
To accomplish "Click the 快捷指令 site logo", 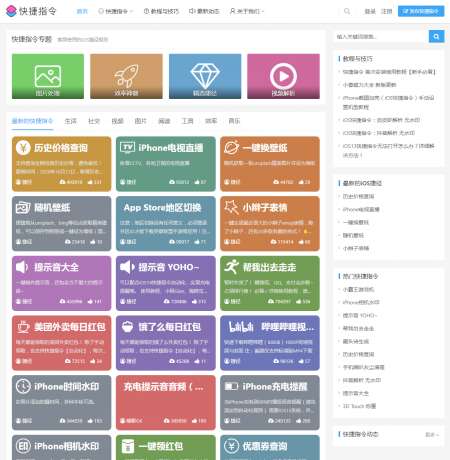I will (31, 11).
